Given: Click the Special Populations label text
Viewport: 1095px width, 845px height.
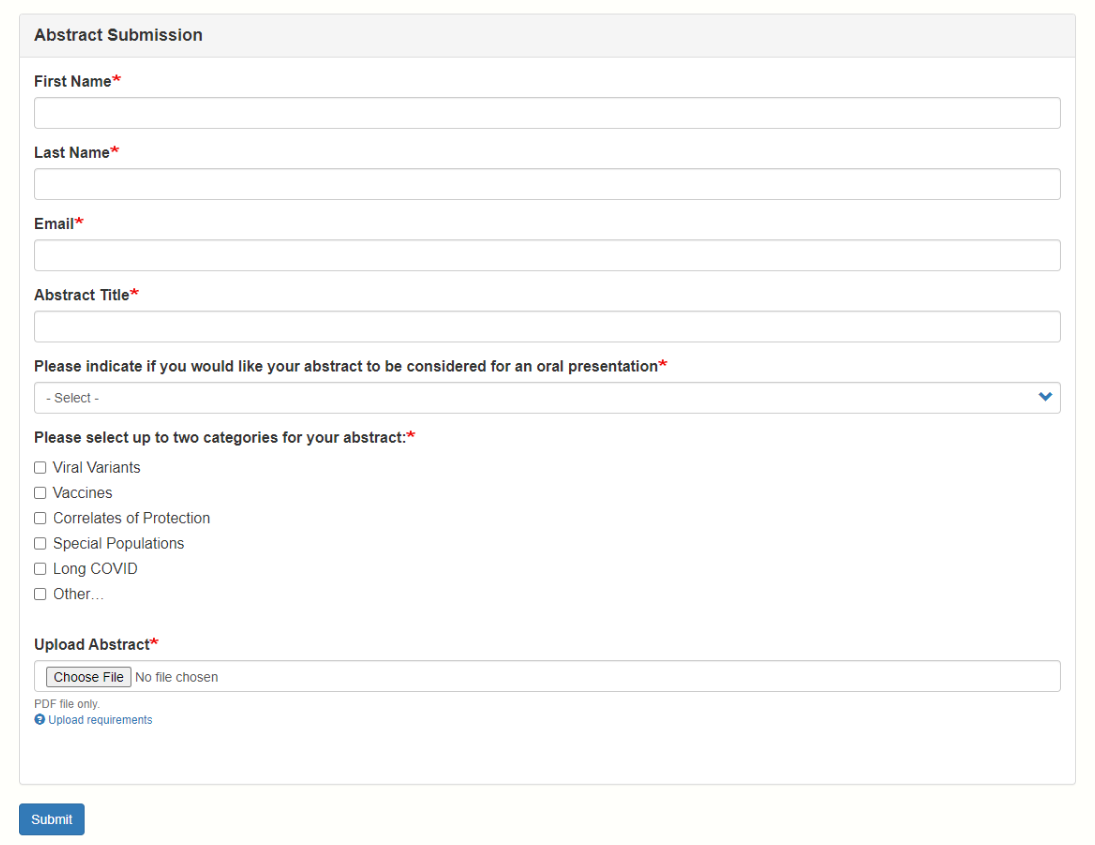Looking at the screenshot, I should point(118,544).
